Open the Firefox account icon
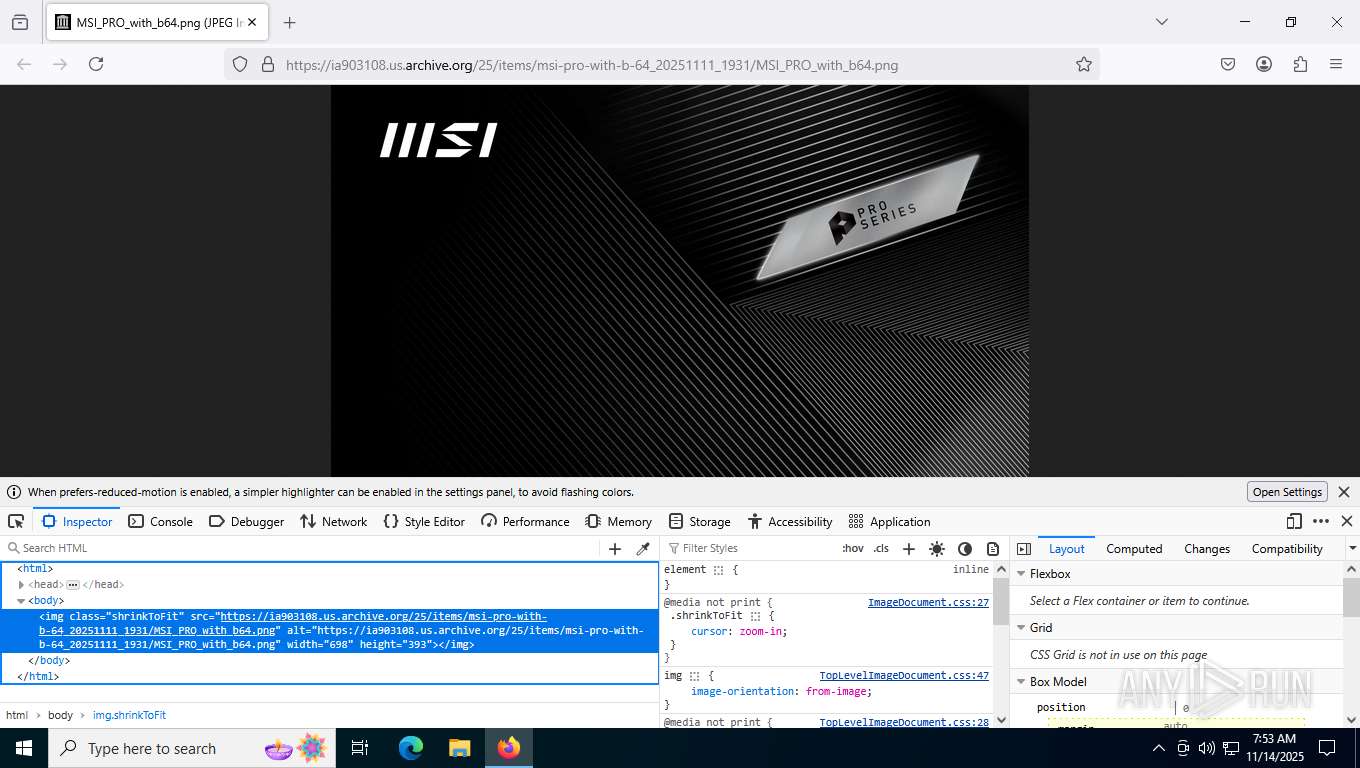This screenshot has height=768, width=1360. 1264,64
